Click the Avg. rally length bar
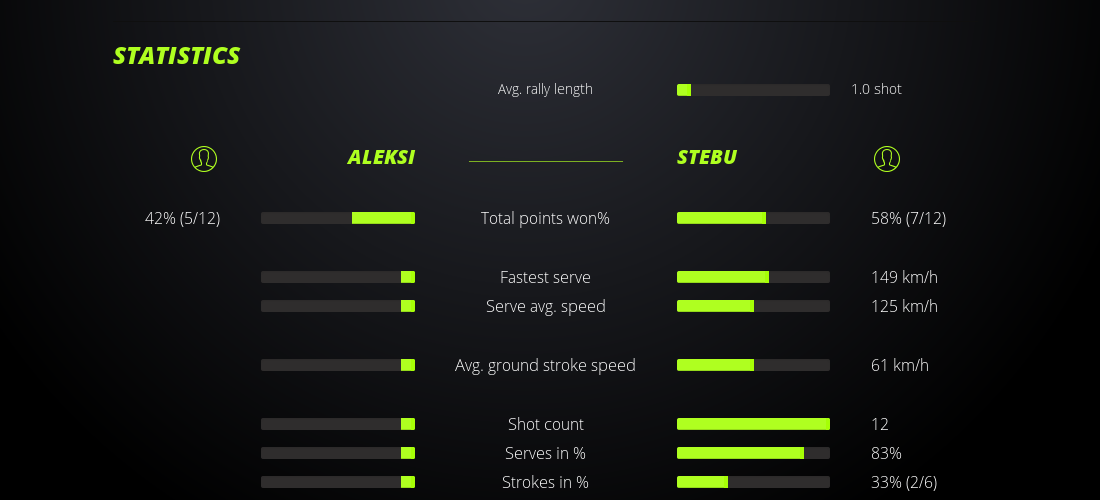The width and height of the screenshot is (1100, 500). click(753, 90)
